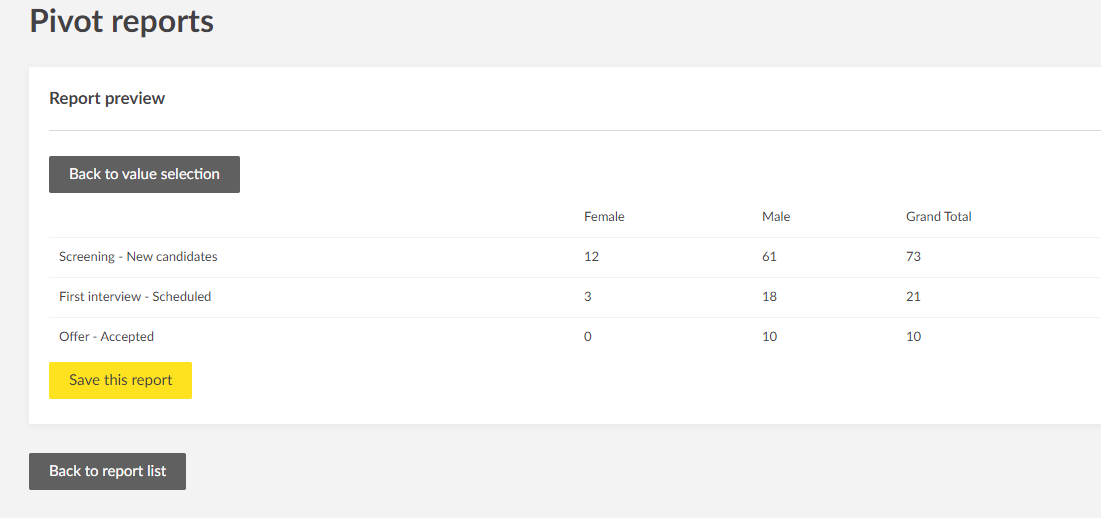
Task: Click the Back to value selection button
Action: (144, 174)
